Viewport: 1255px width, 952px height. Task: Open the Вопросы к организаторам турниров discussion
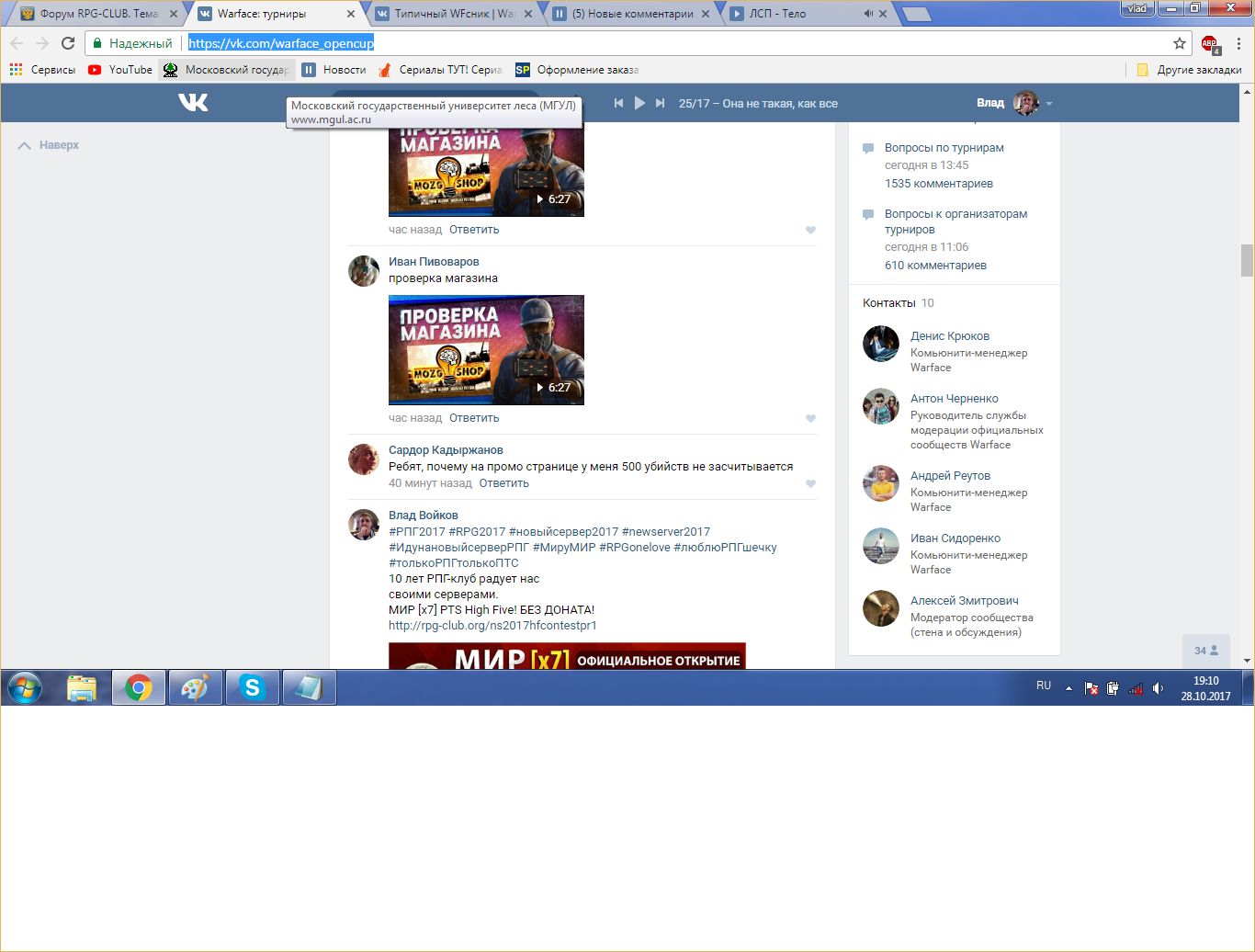click(955, 221)
